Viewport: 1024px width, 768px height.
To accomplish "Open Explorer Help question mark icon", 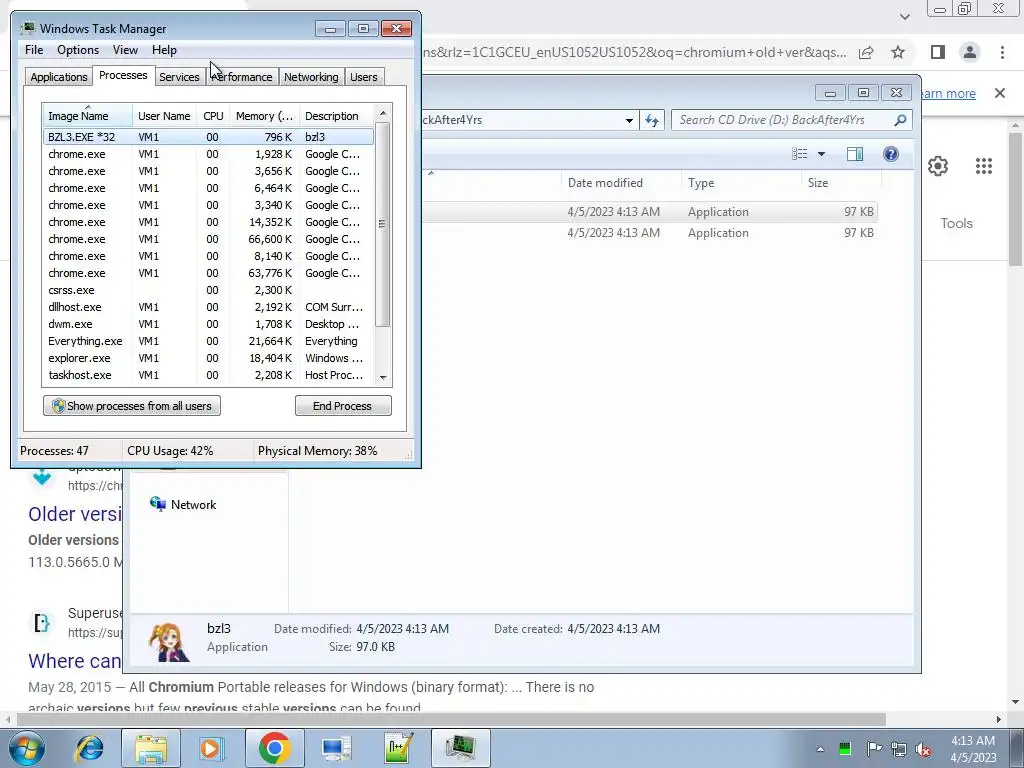I will [x=891, y=153].
